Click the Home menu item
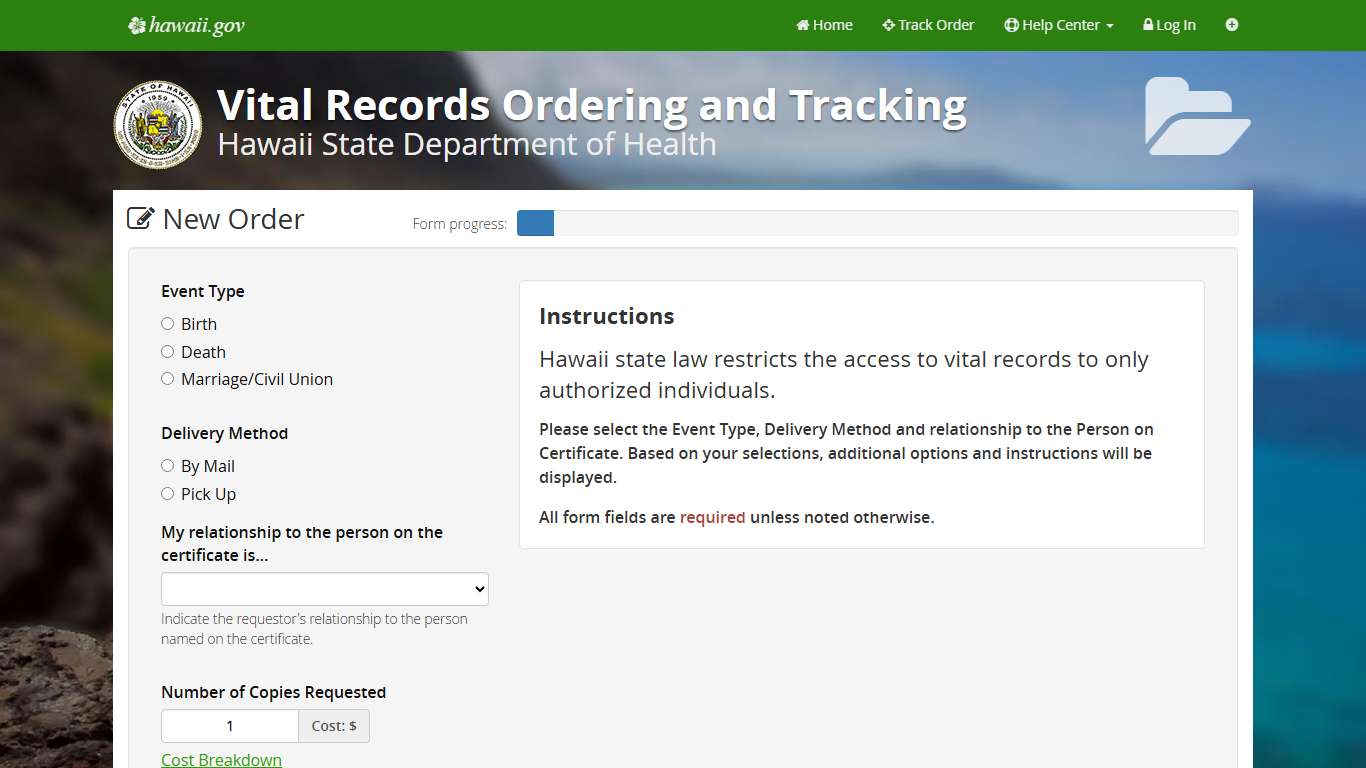Screen dimensions: 1366x768 824,24
